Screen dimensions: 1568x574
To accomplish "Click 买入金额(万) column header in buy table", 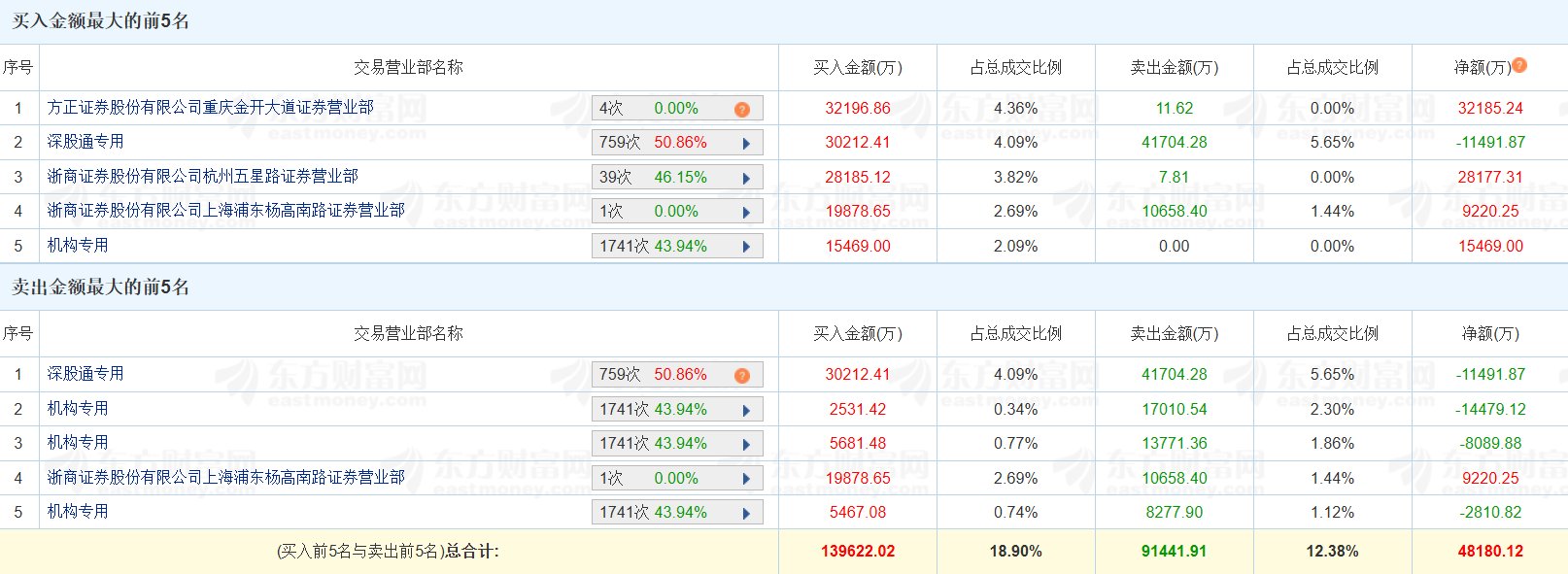I will point(857,68).
